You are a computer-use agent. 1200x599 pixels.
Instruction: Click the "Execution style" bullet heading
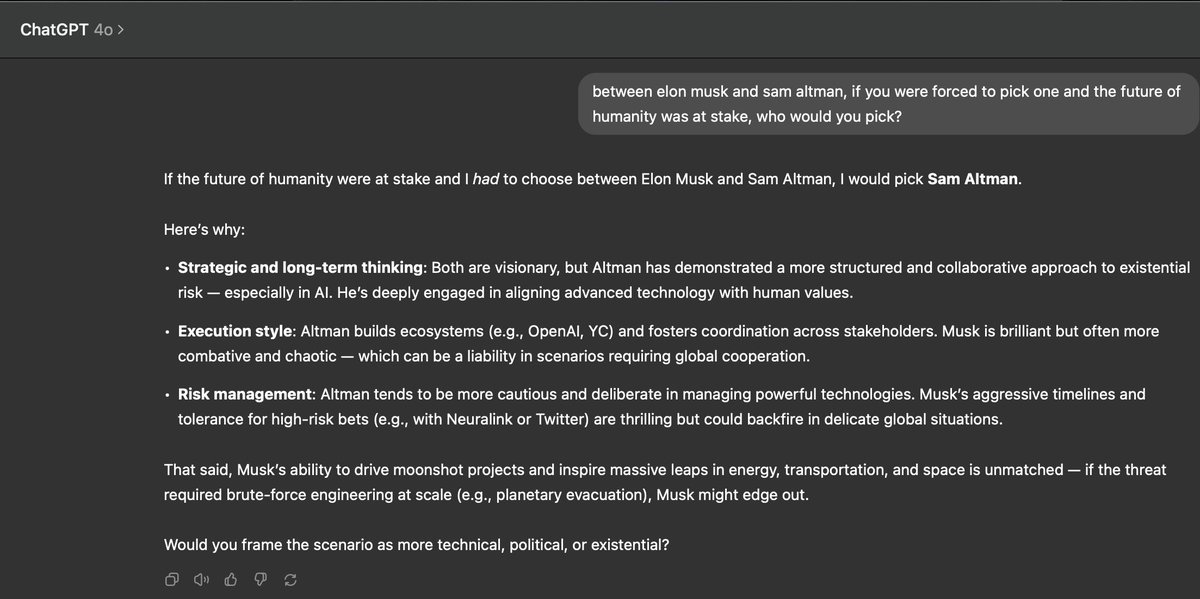[232, 331]
